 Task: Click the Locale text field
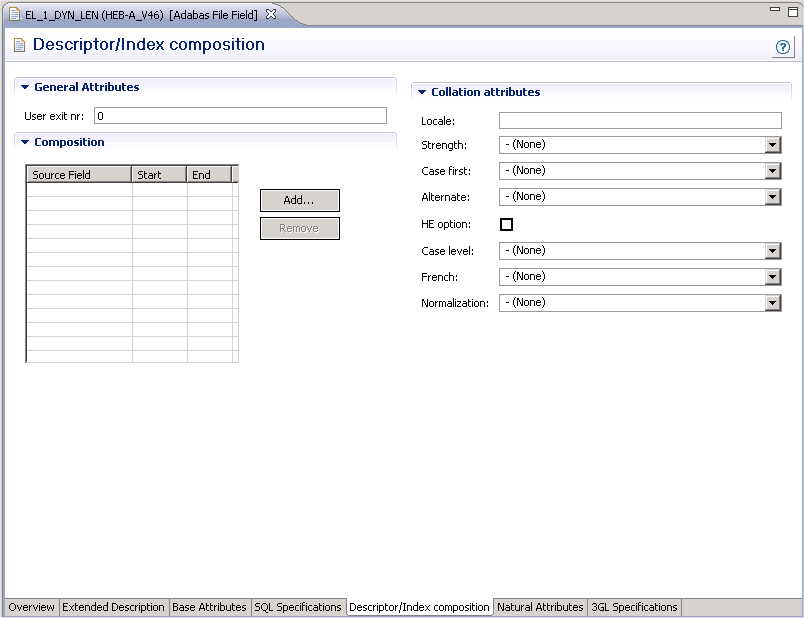pos(639,121)
